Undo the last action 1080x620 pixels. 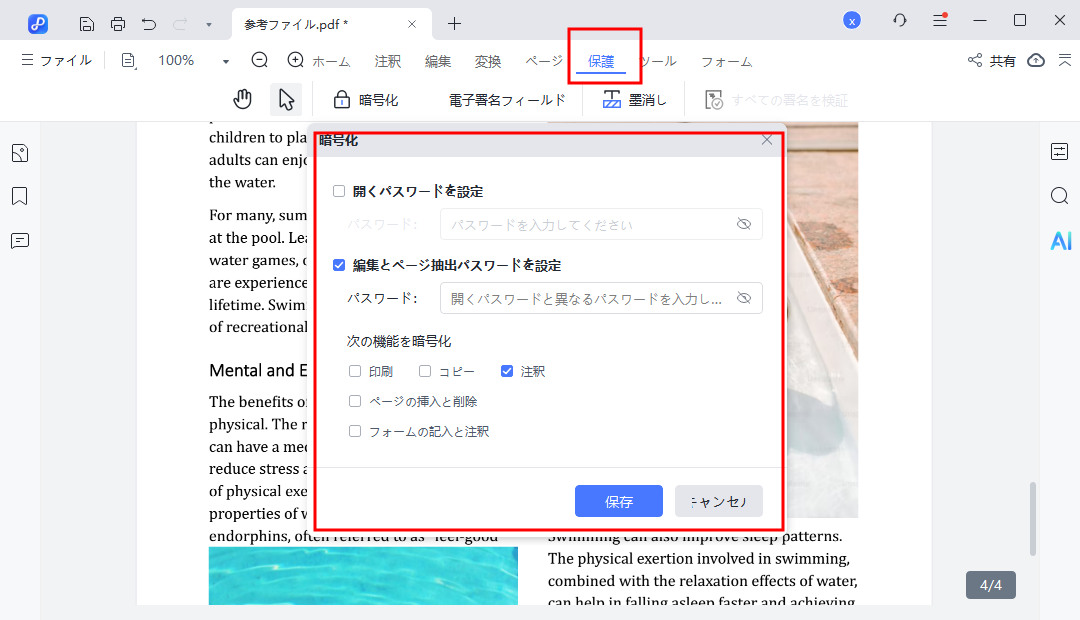(x=148, y=22)
